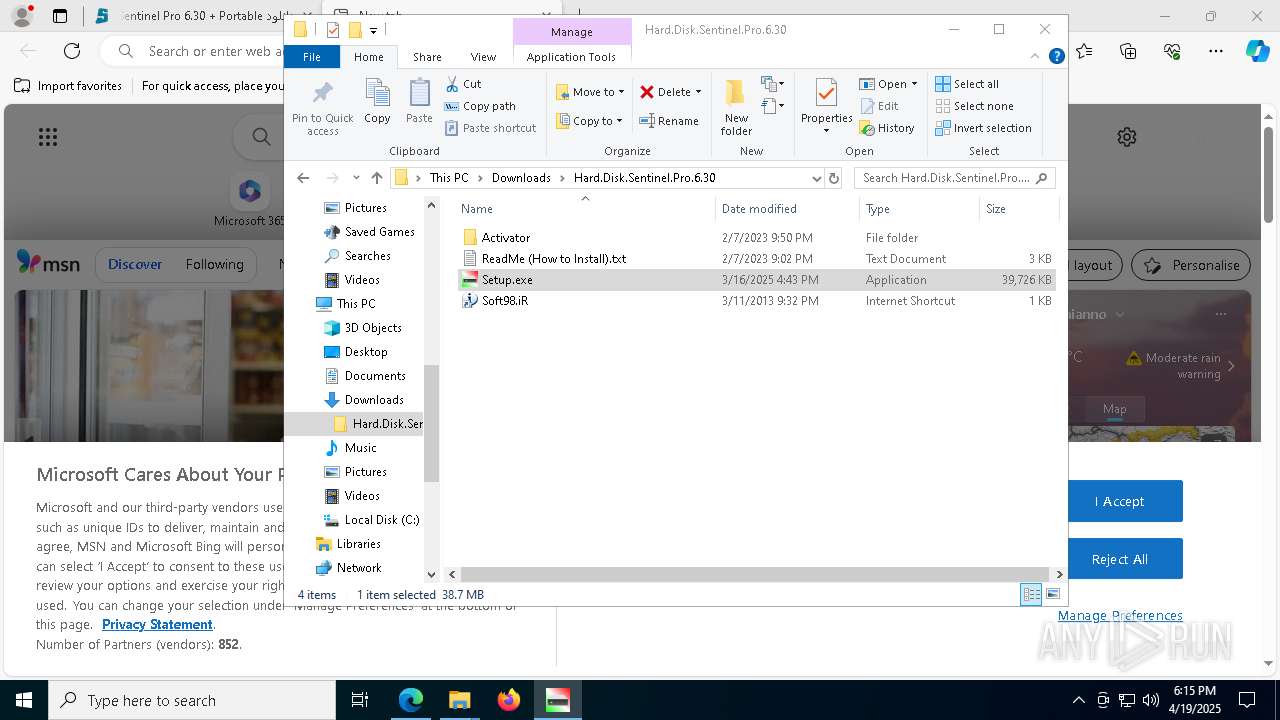Click the Windows taskbar search box
The width and height of the screenshot is (1280, 720).
tap(192, 700)
